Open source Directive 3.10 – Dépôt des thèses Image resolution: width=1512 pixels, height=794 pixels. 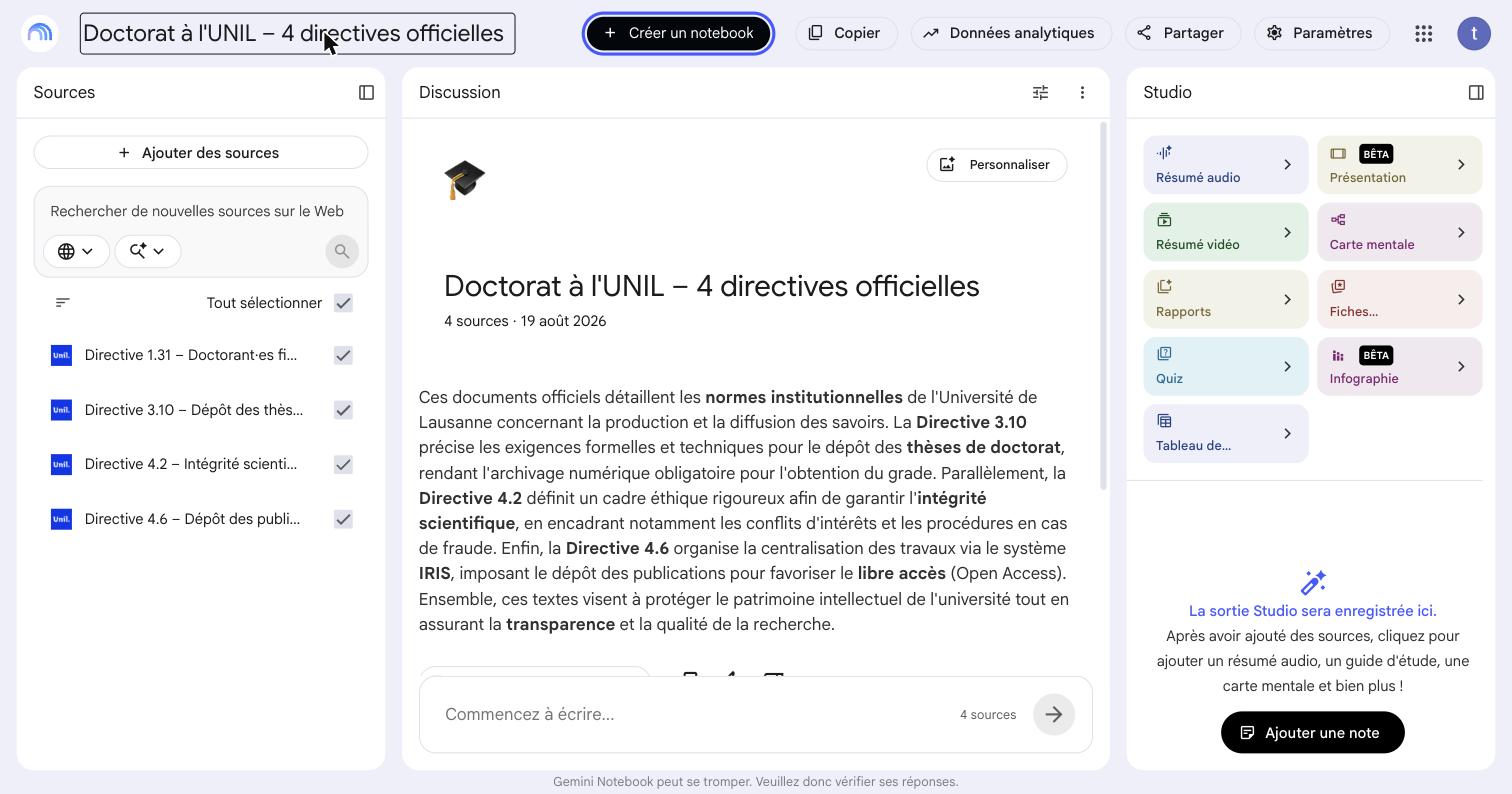tap(194, 410)
